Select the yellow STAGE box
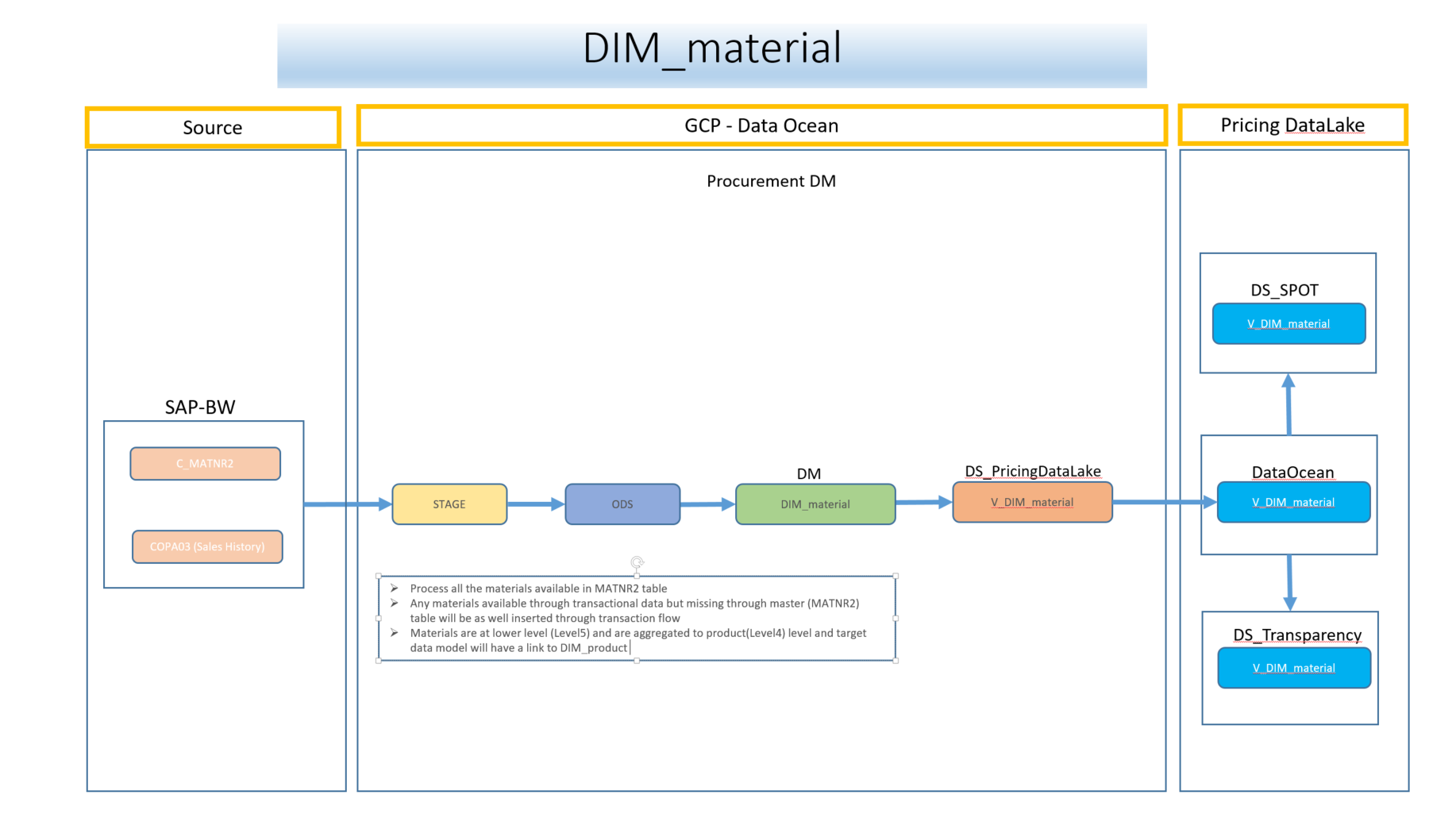 tap(449, 504)
